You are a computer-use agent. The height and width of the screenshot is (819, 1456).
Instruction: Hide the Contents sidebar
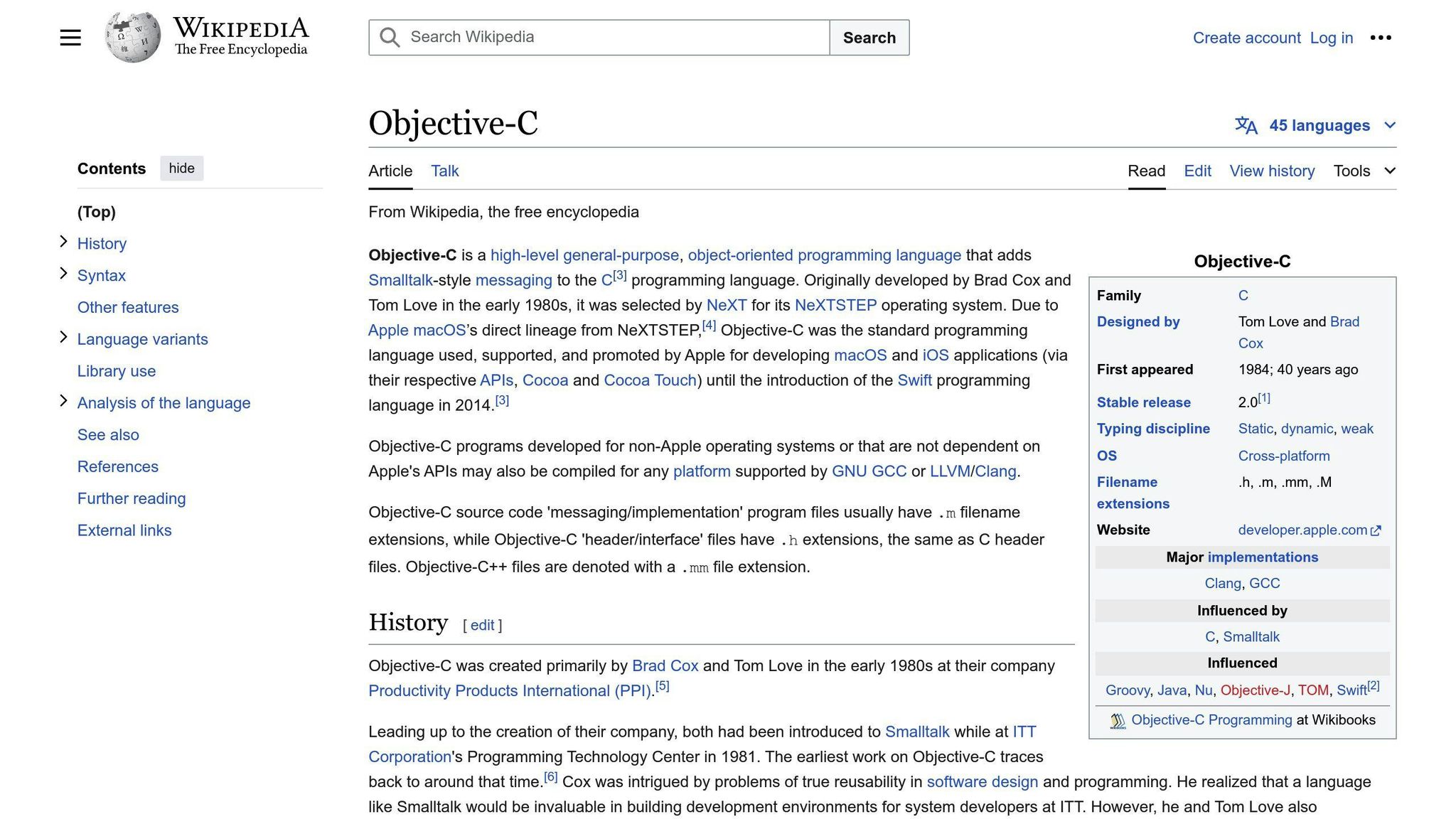[x=181, y=168]
